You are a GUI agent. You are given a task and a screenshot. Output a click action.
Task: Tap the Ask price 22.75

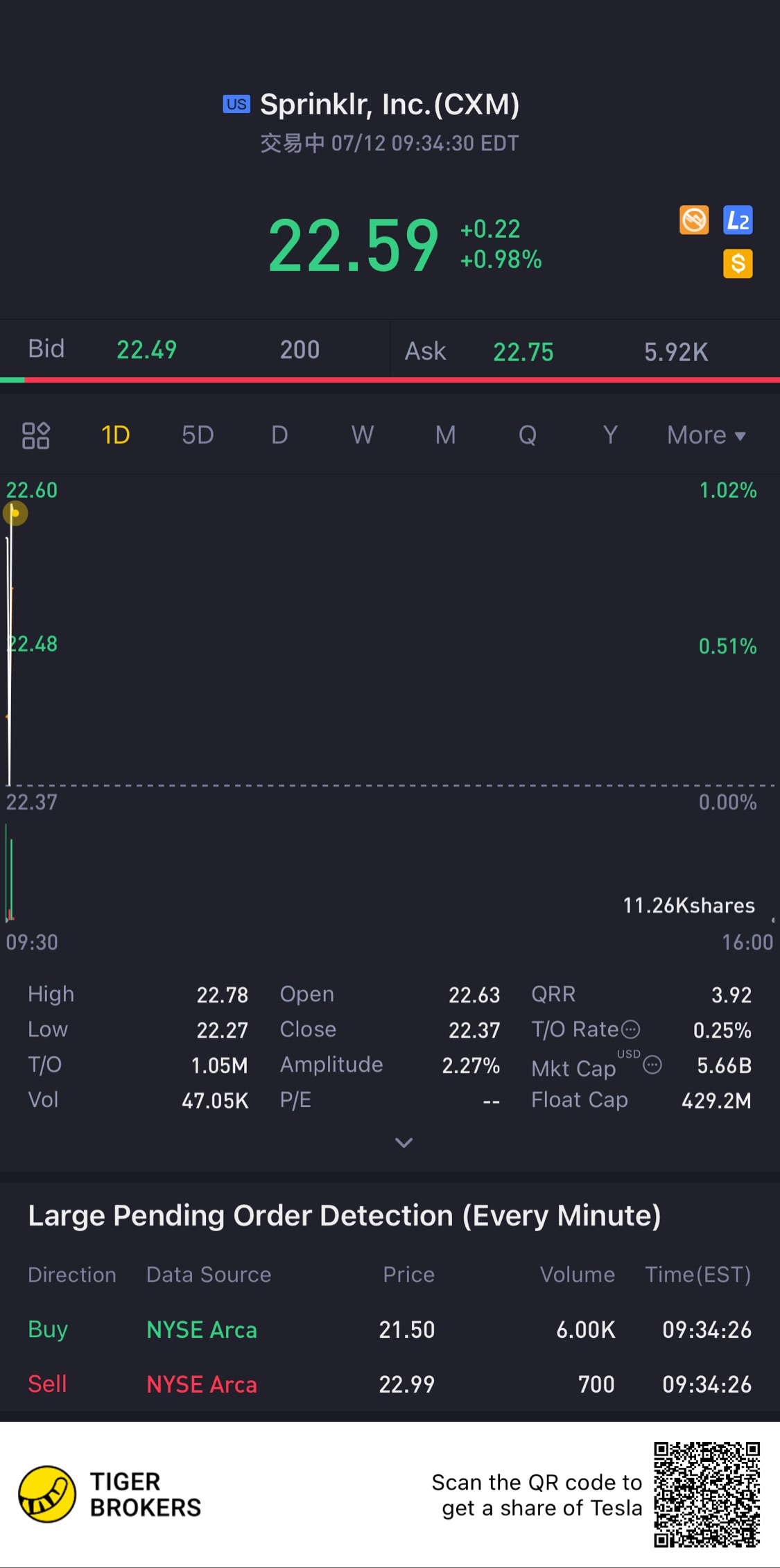pos(523,352)
